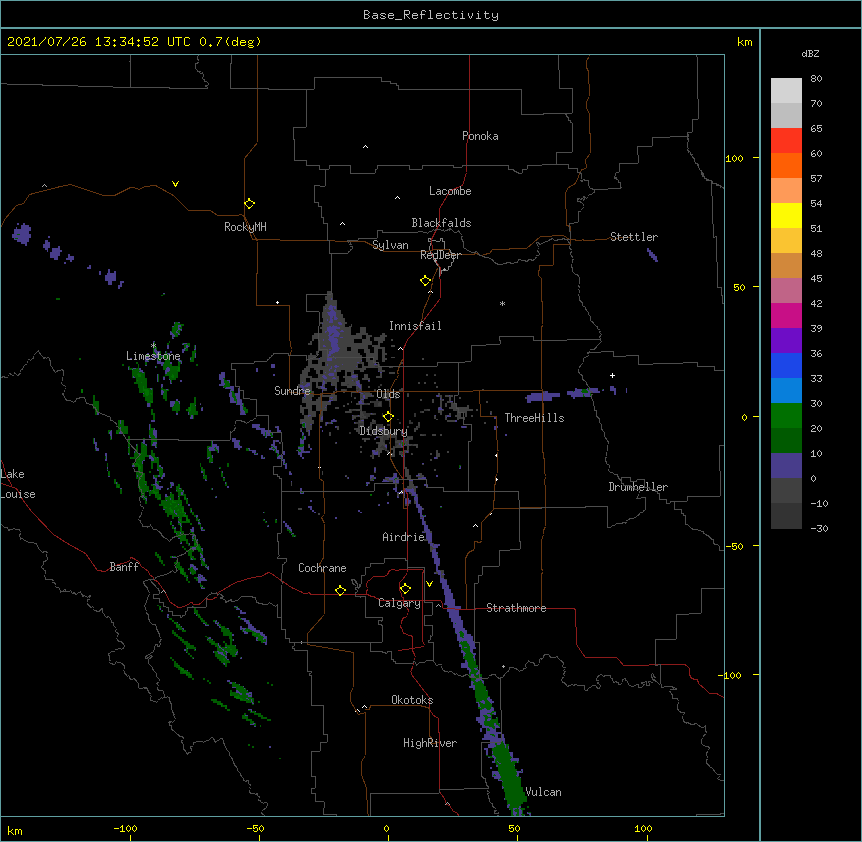862x842 pixels.
Task: Click the Limestone label
Action: pos(153,356)
